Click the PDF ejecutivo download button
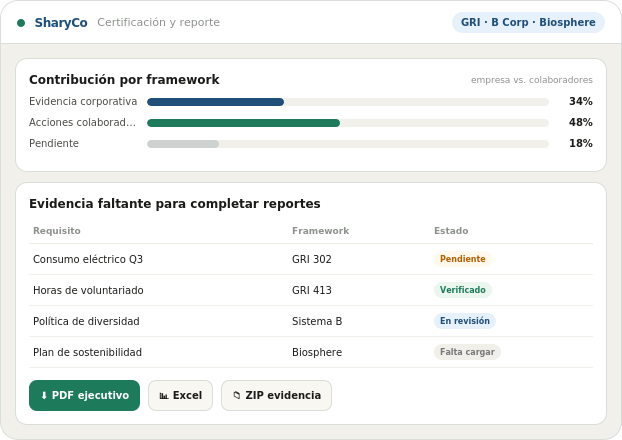This screenshot has width=622, height=440. (84, 396)
